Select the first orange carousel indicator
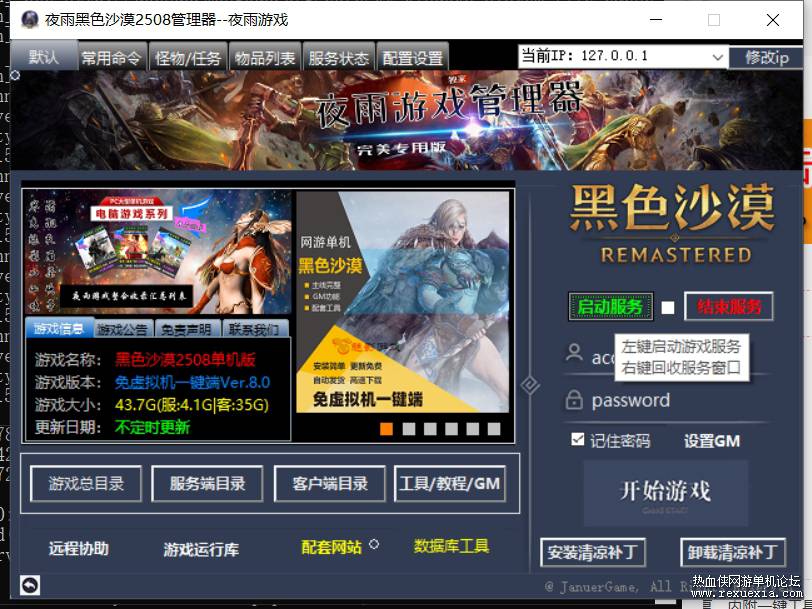The height and width of the screenshot is (609, 812). [x=386, y=429]
